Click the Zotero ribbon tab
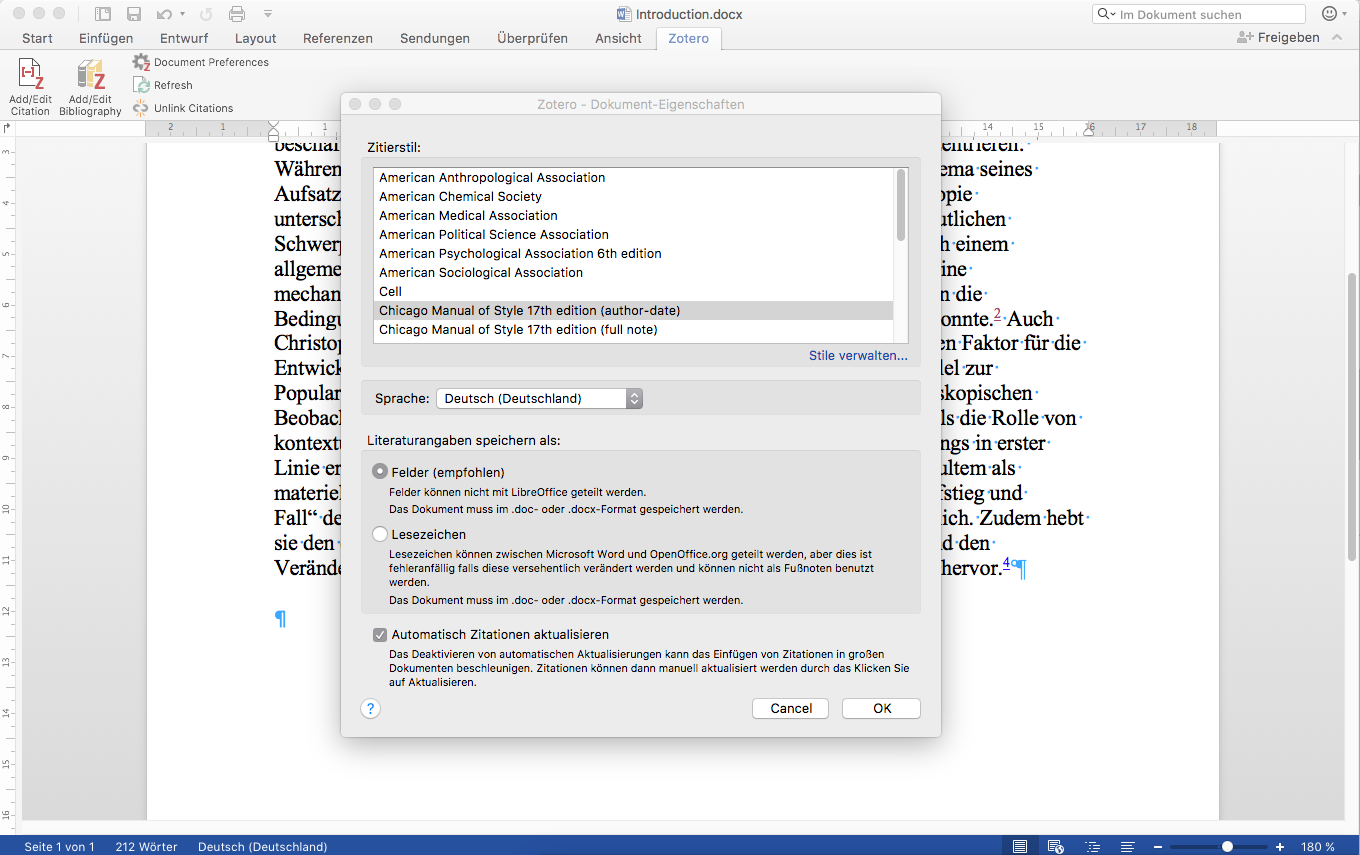The image size is (1360, 855). coord(688,38)
